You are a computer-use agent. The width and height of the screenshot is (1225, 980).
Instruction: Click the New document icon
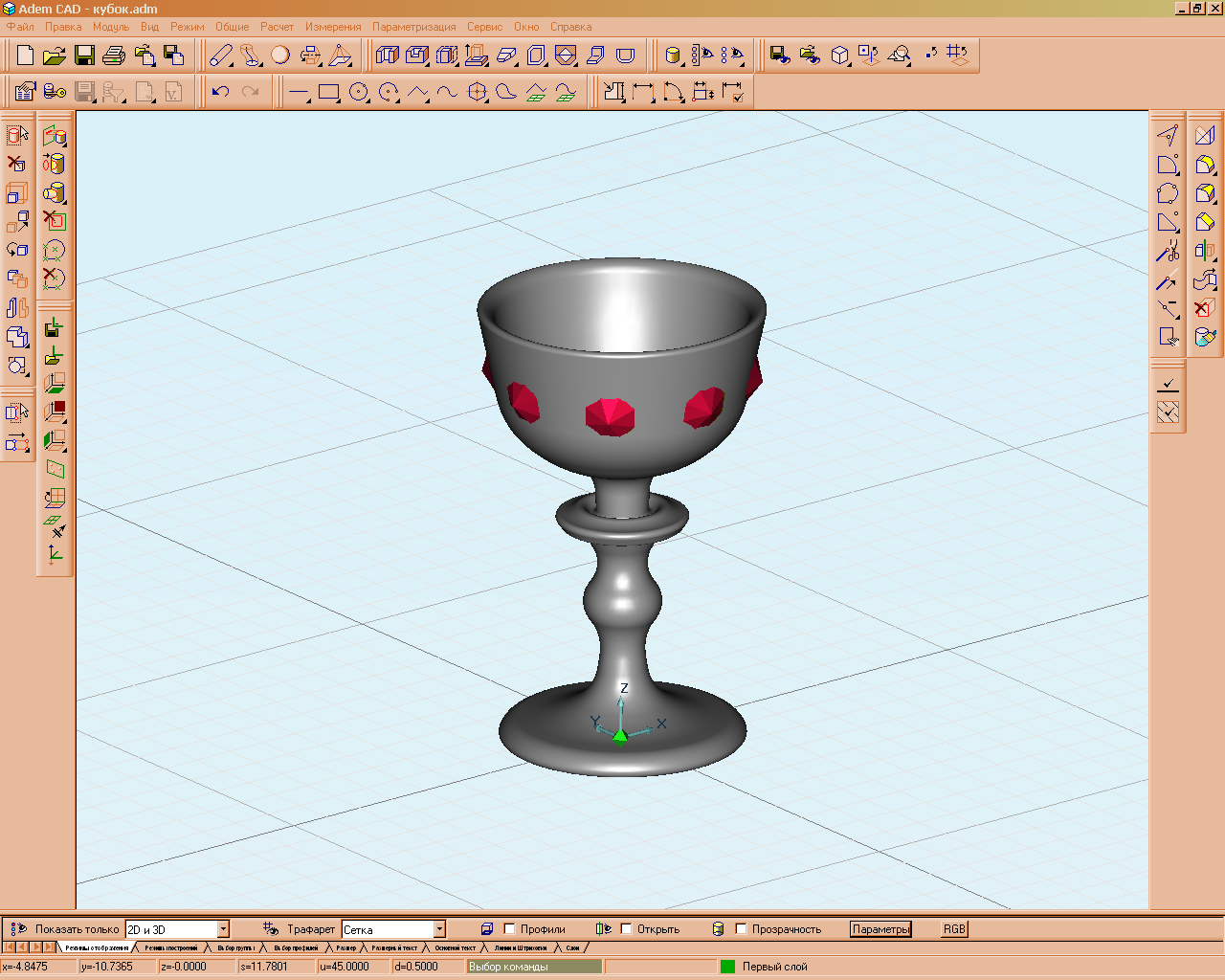(26, 56)
